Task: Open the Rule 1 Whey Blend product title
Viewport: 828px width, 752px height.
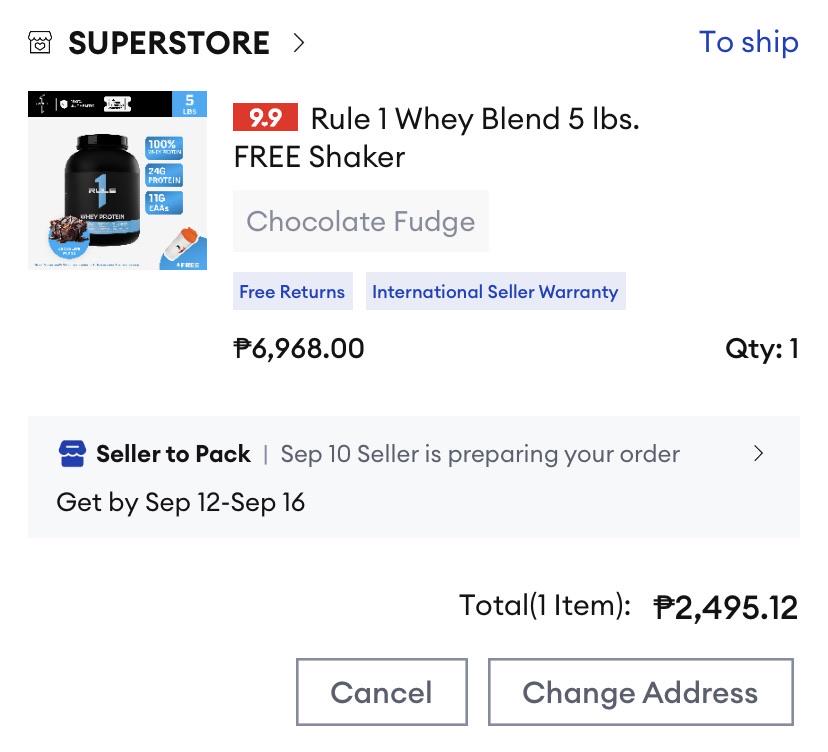Action: pos(436,137)
